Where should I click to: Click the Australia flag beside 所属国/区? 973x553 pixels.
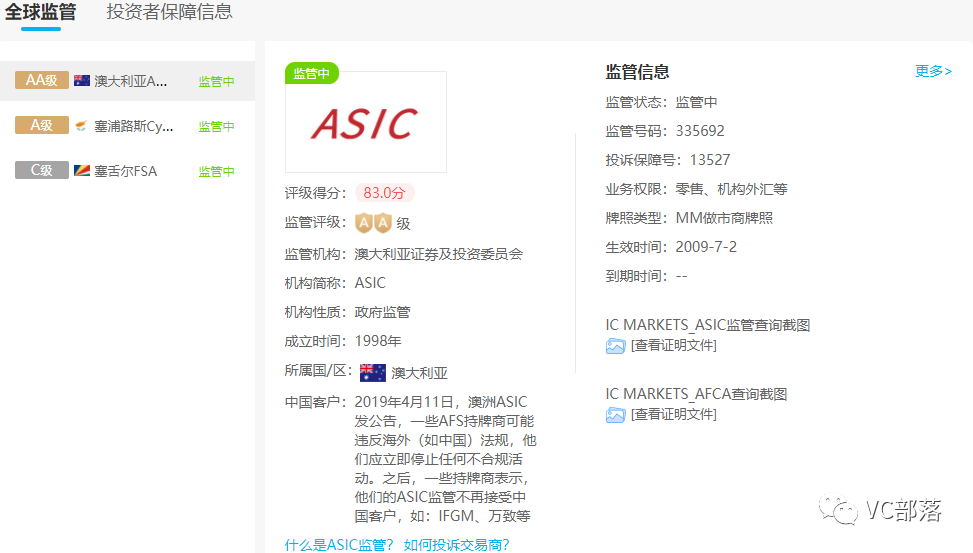[372, 372]
